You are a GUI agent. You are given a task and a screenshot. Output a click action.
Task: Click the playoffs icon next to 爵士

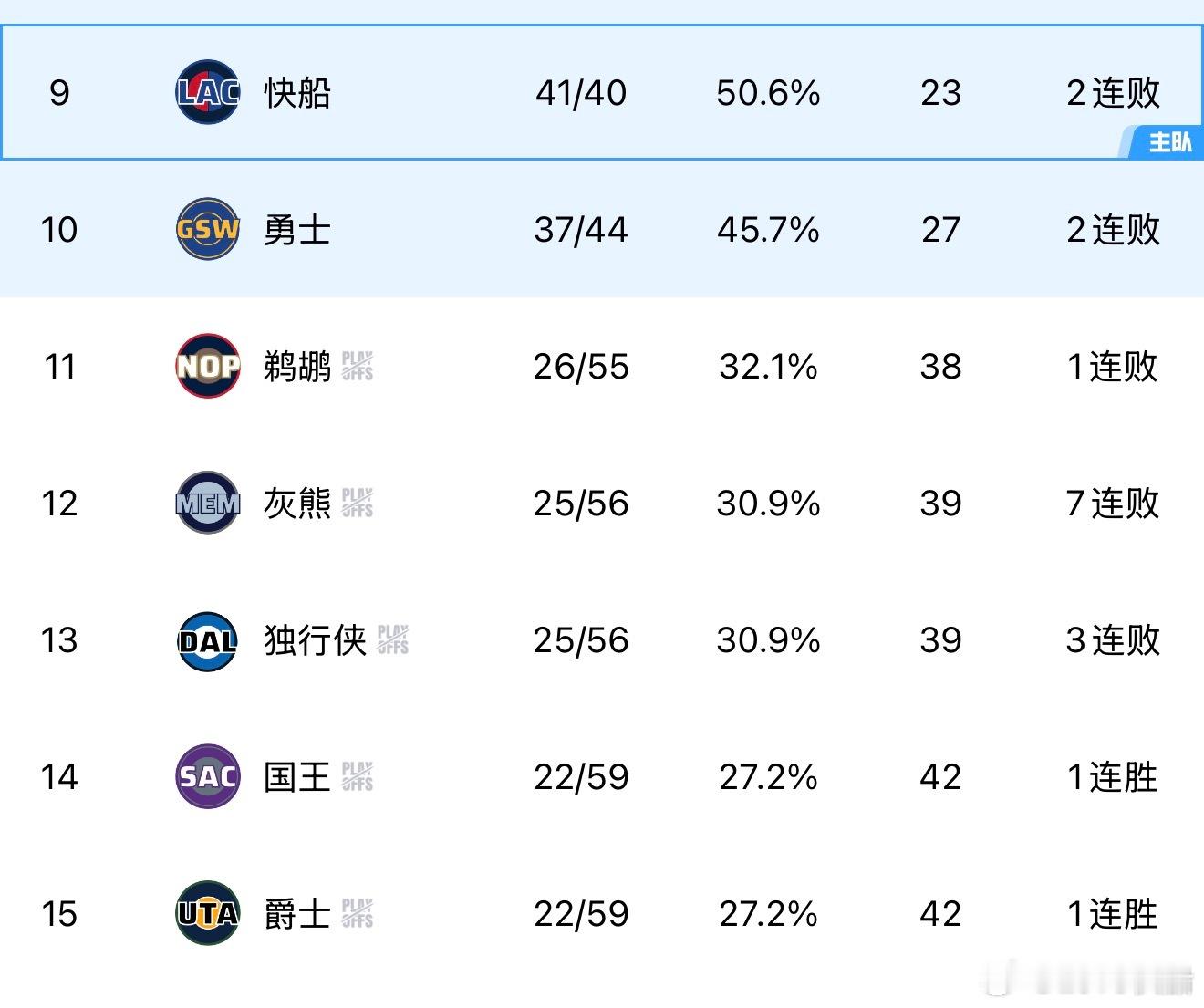click(359, 913)
